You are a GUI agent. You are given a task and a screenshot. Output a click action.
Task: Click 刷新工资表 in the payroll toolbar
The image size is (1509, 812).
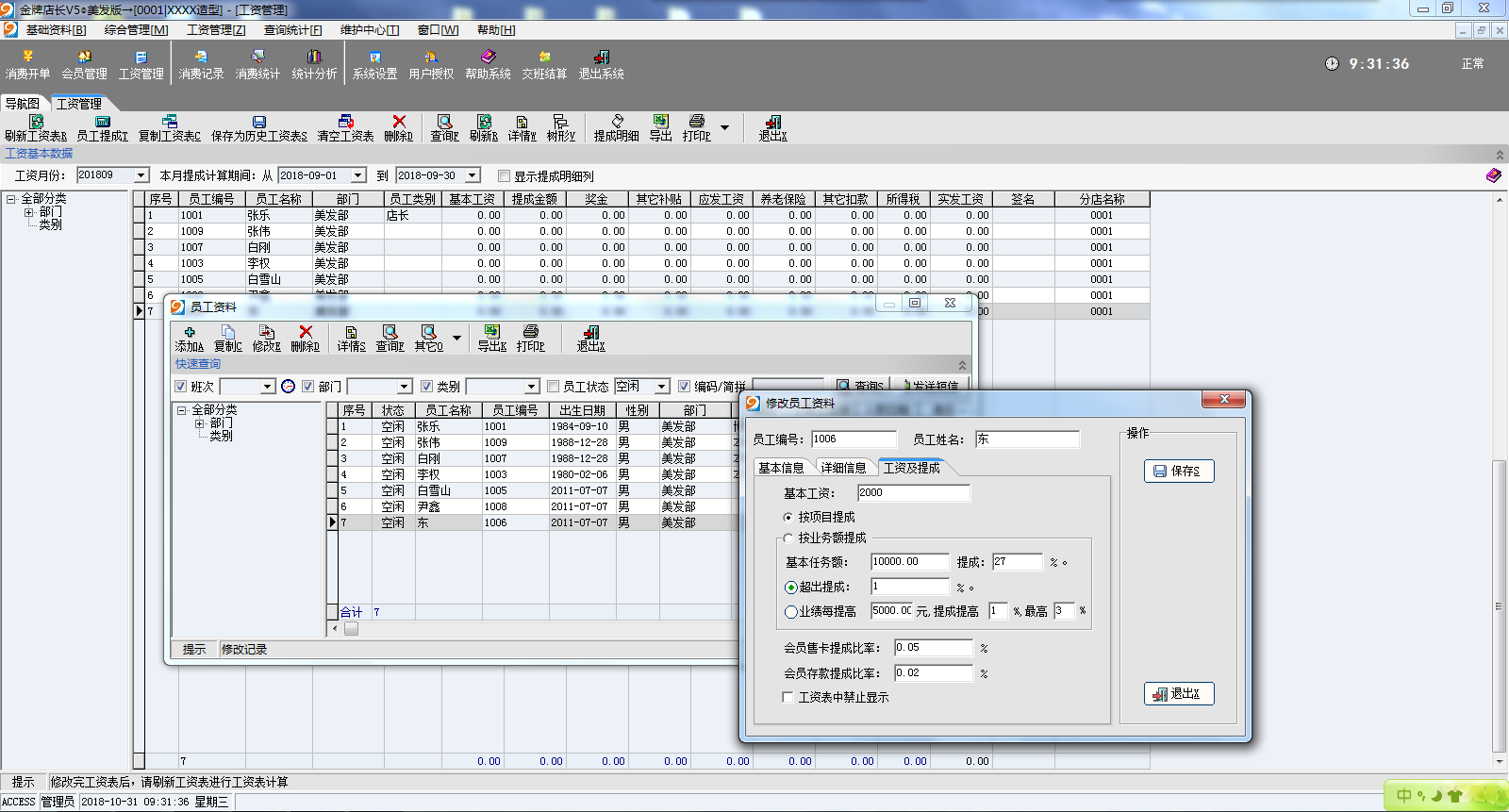click(x=36, y=128)
